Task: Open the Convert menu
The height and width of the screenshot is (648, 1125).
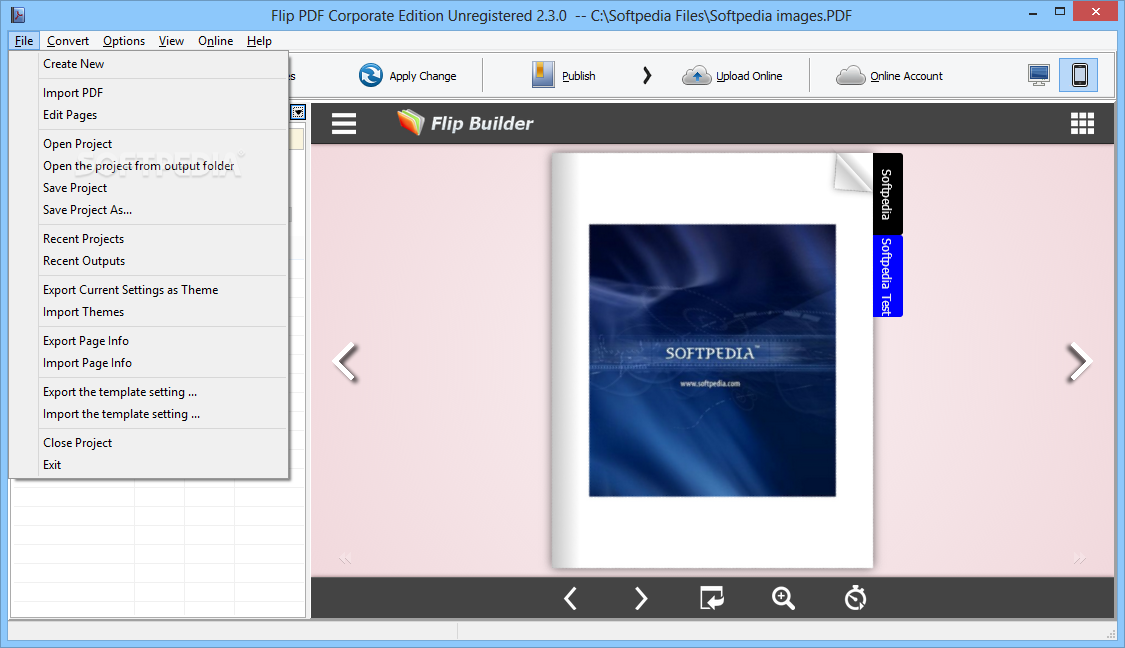Action: click(68, 41)
